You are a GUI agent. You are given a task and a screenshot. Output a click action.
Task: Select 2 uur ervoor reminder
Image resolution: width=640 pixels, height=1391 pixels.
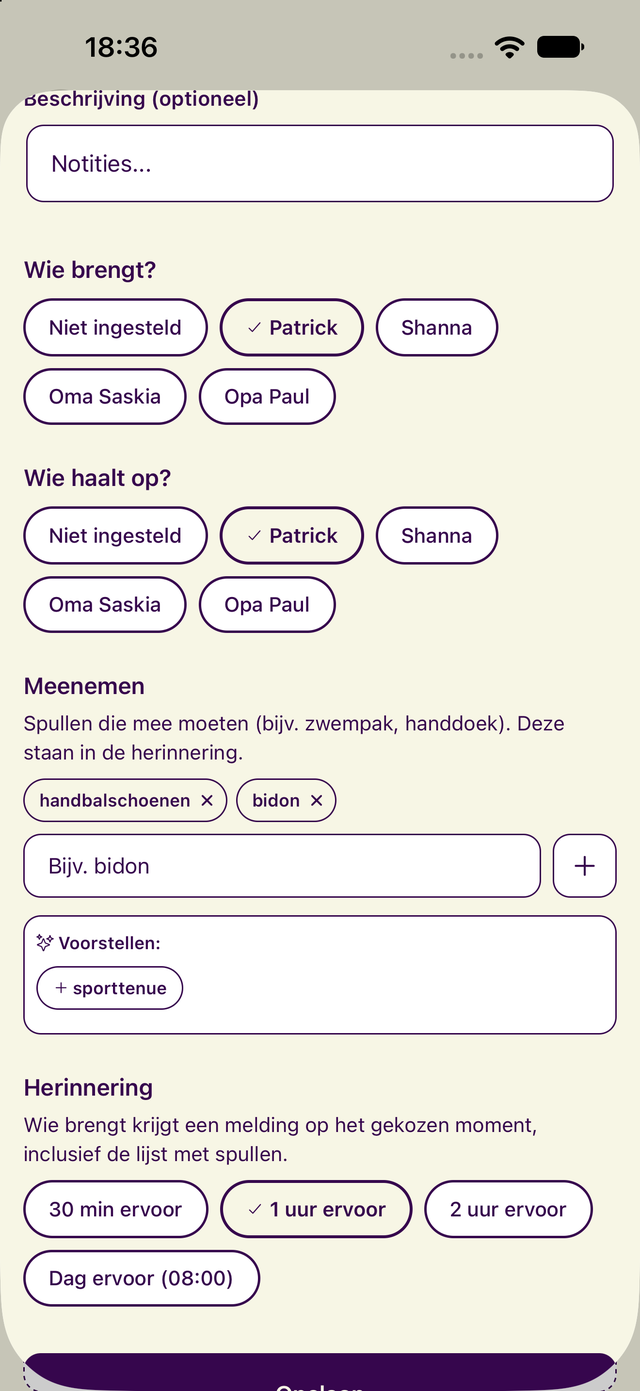pyautogui.click(x=508, y=1209)
